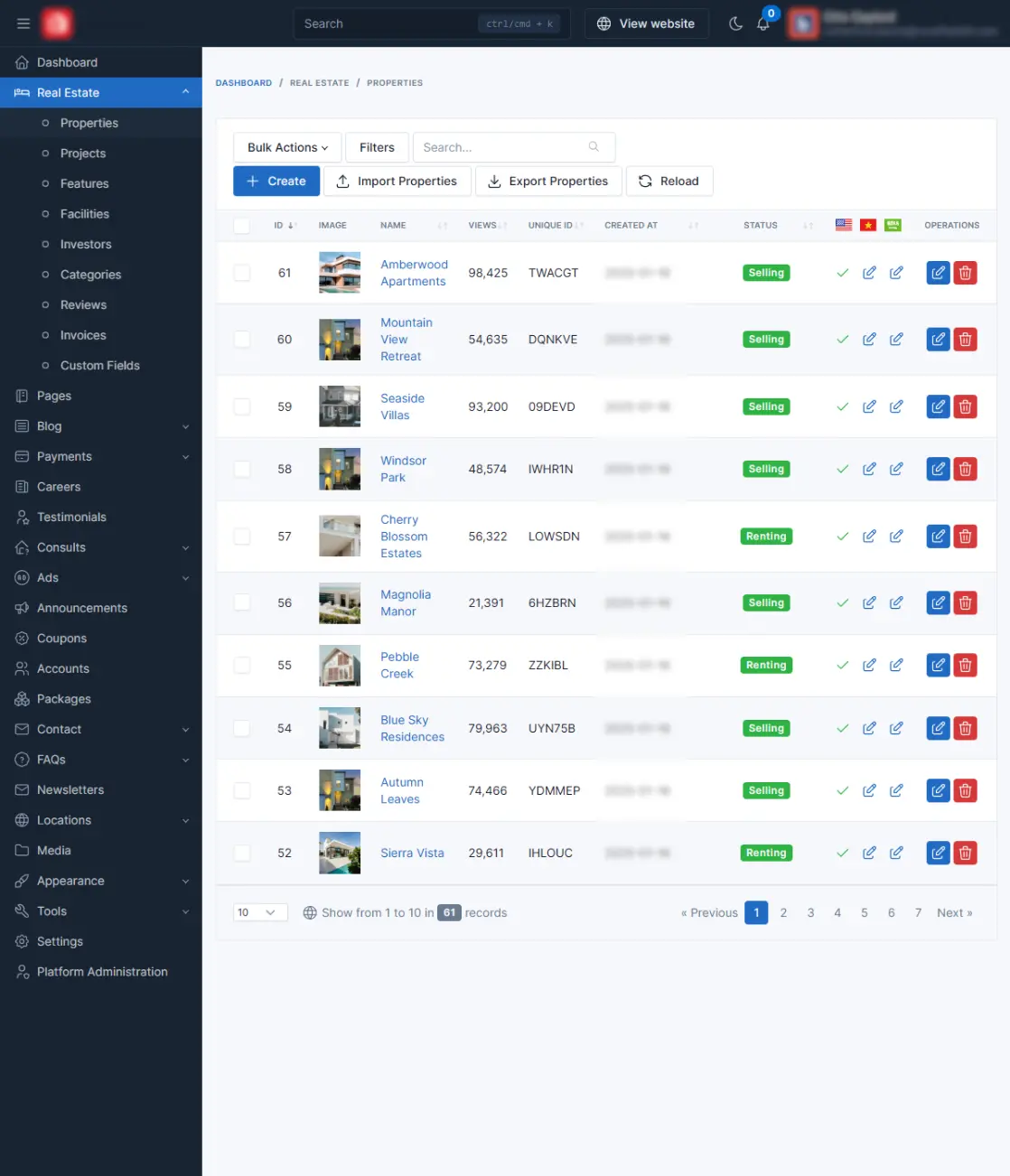Open the View website button

pos(646,23)
